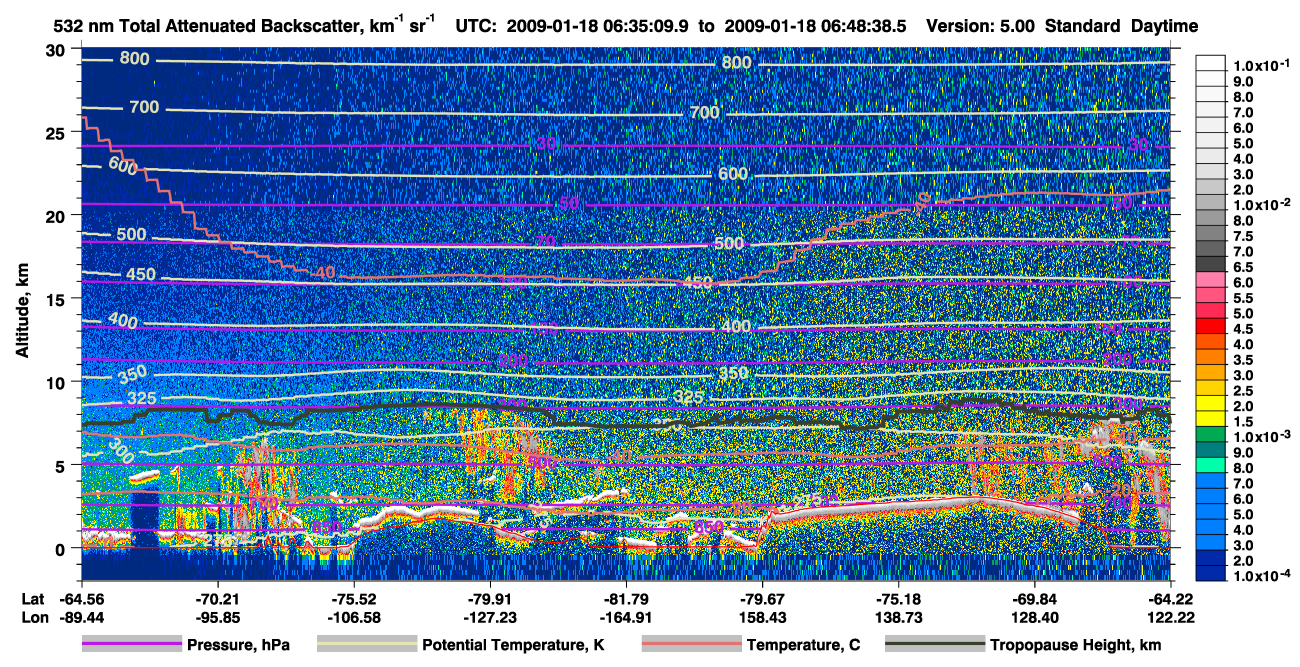
Task: Click the longitude value '122.22'
Action: point(1170,617)
